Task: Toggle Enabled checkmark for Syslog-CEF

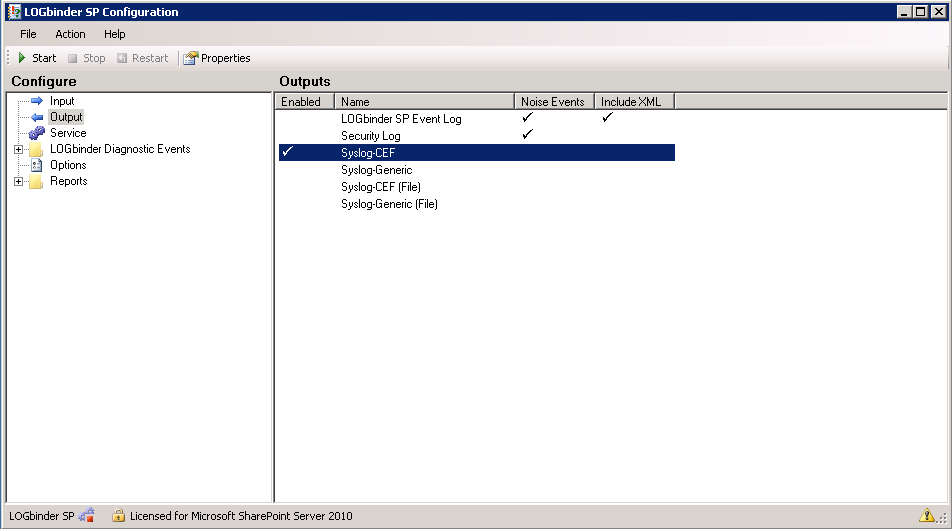Action: tap(288, 151)
